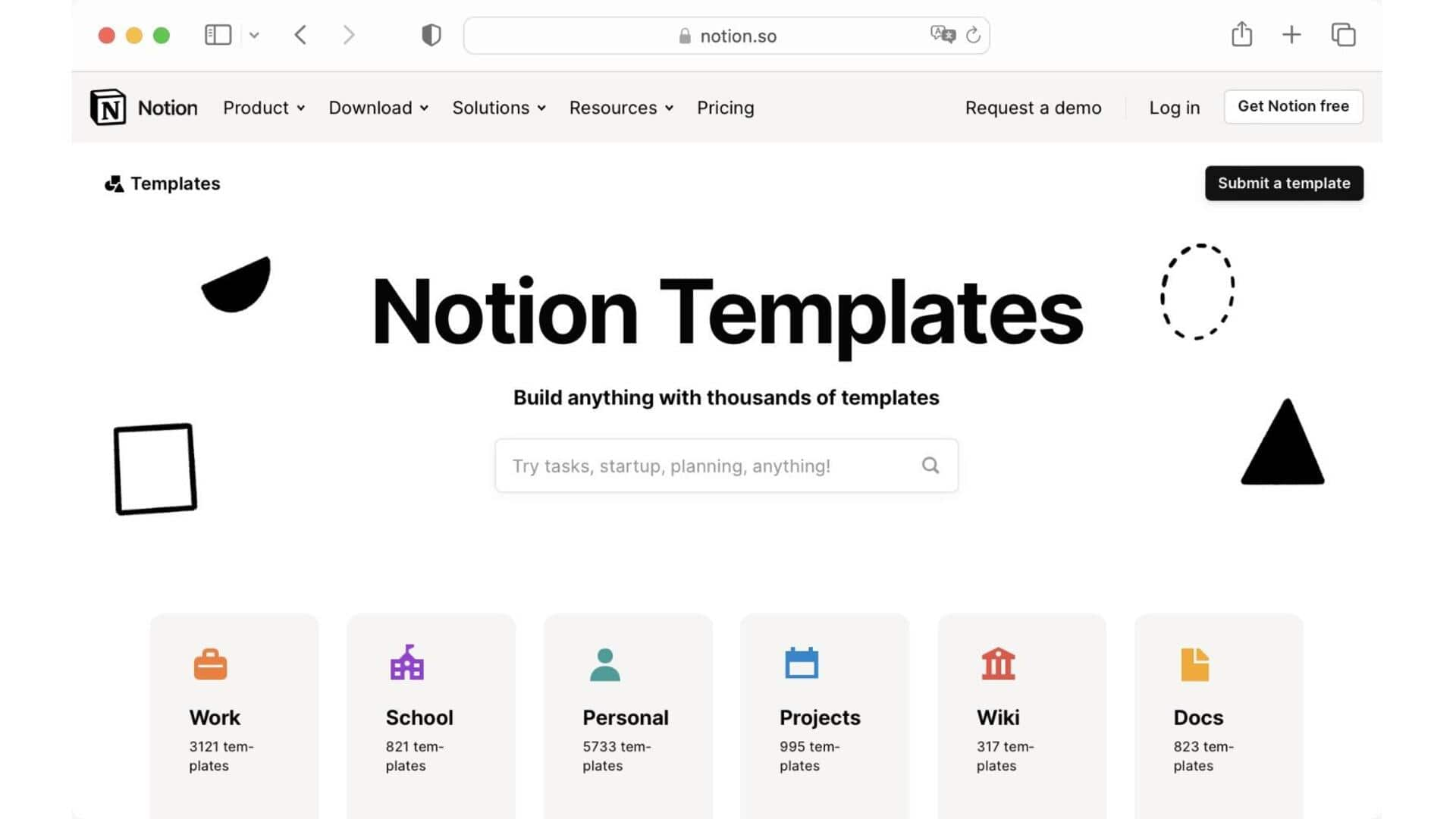Image resolution: width=1456 pixels, height=819 pixels.
Task: Click the Pricing menu item
Action: coord(725,107)
